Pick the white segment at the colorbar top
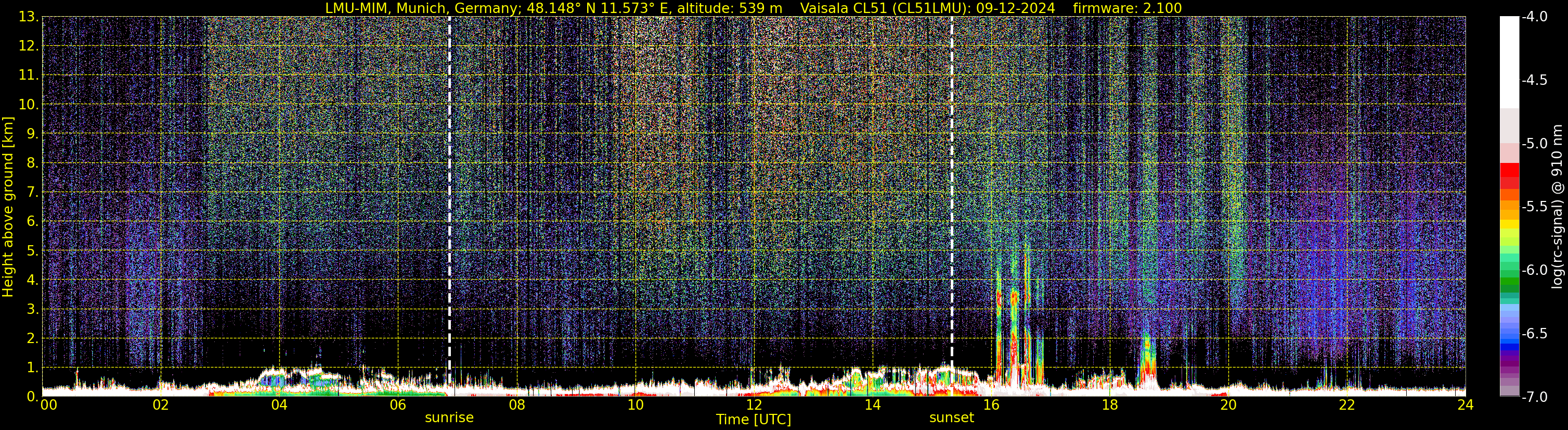1568x430 pixels. click(1509, 62)
